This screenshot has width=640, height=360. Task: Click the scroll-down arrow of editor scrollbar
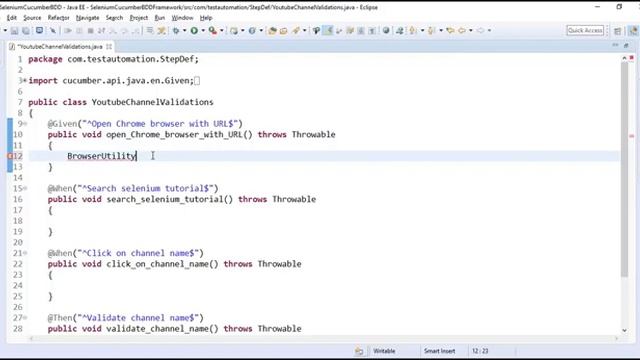click(624, 330)
